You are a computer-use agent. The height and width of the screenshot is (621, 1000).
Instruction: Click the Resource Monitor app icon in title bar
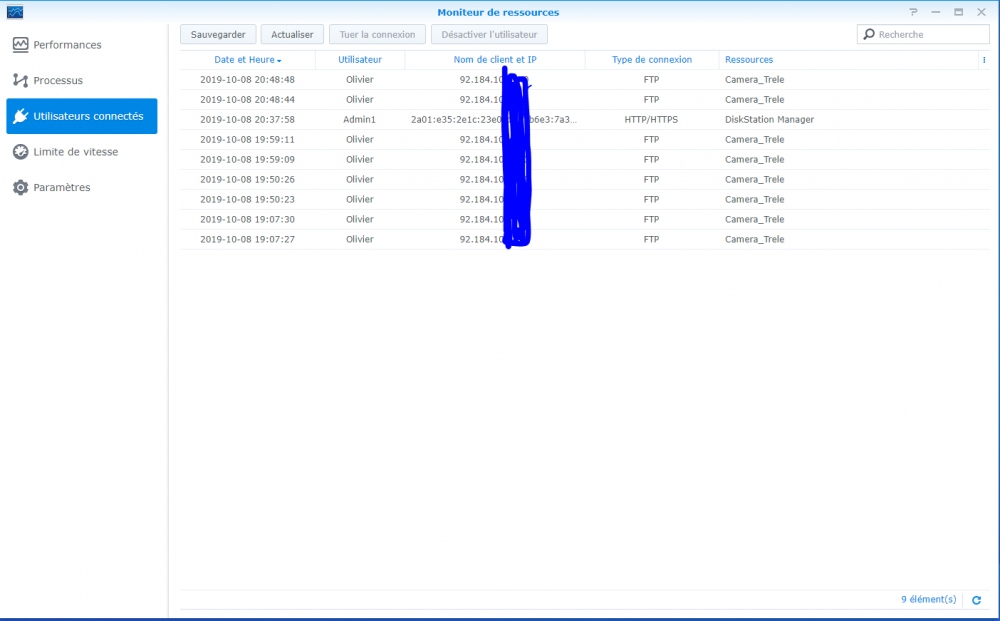coord(15,12)
